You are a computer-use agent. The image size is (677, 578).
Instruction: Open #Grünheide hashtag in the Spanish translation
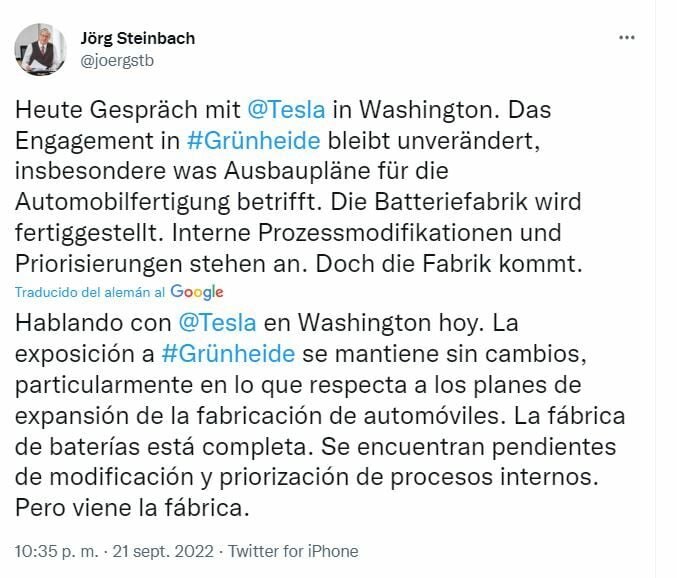pyautogui.click(x=227, y=353)
